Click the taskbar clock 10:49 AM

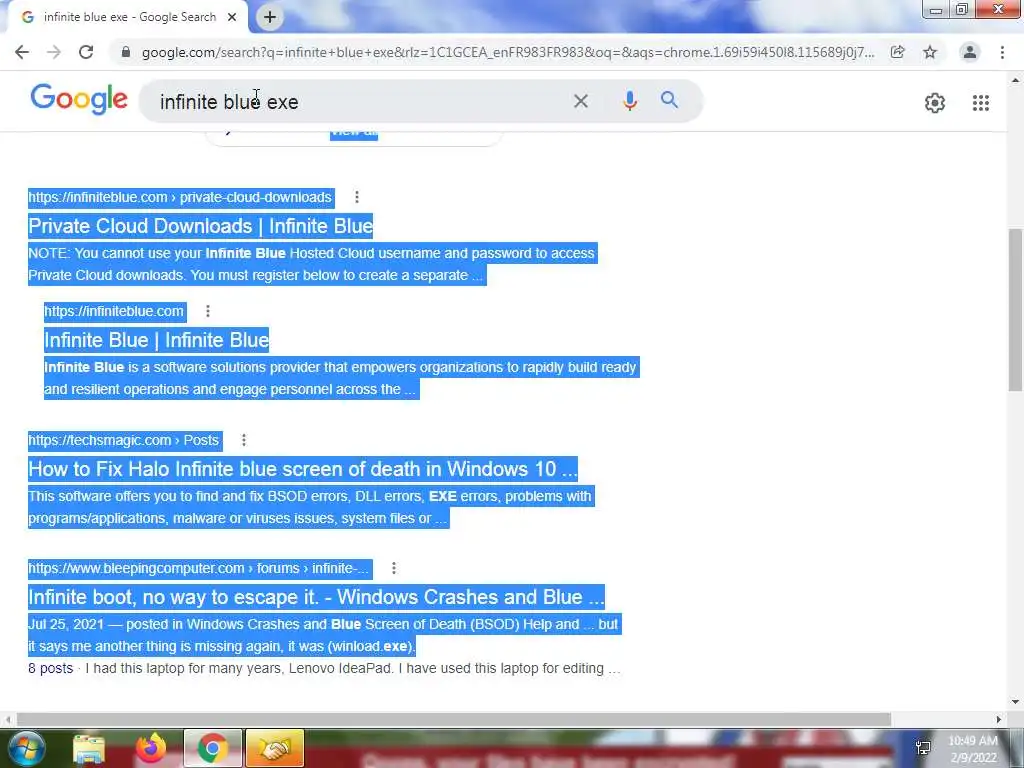(972, 741)
